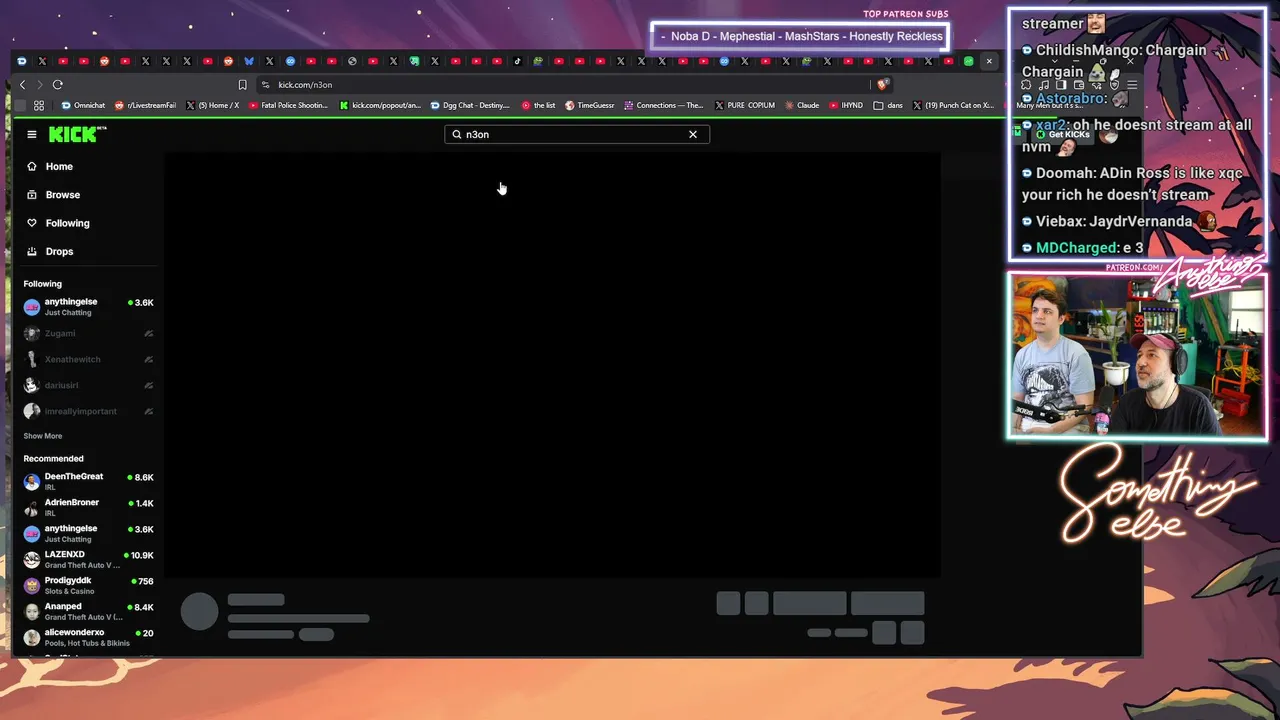Close the active browser tab

point(989,61)
